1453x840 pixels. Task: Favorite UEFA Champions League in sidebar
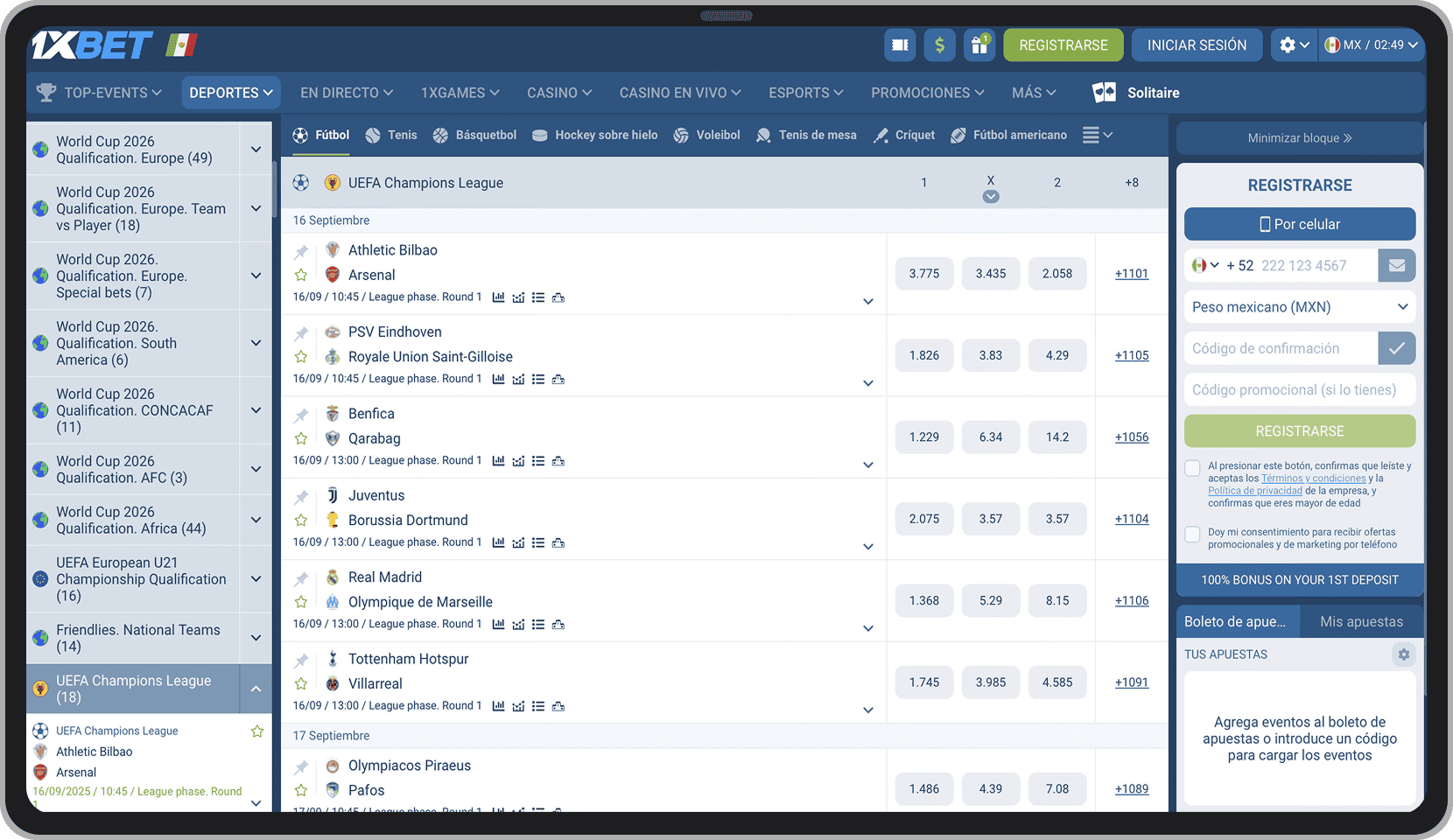pyautogui.click(x=257, y=731)
